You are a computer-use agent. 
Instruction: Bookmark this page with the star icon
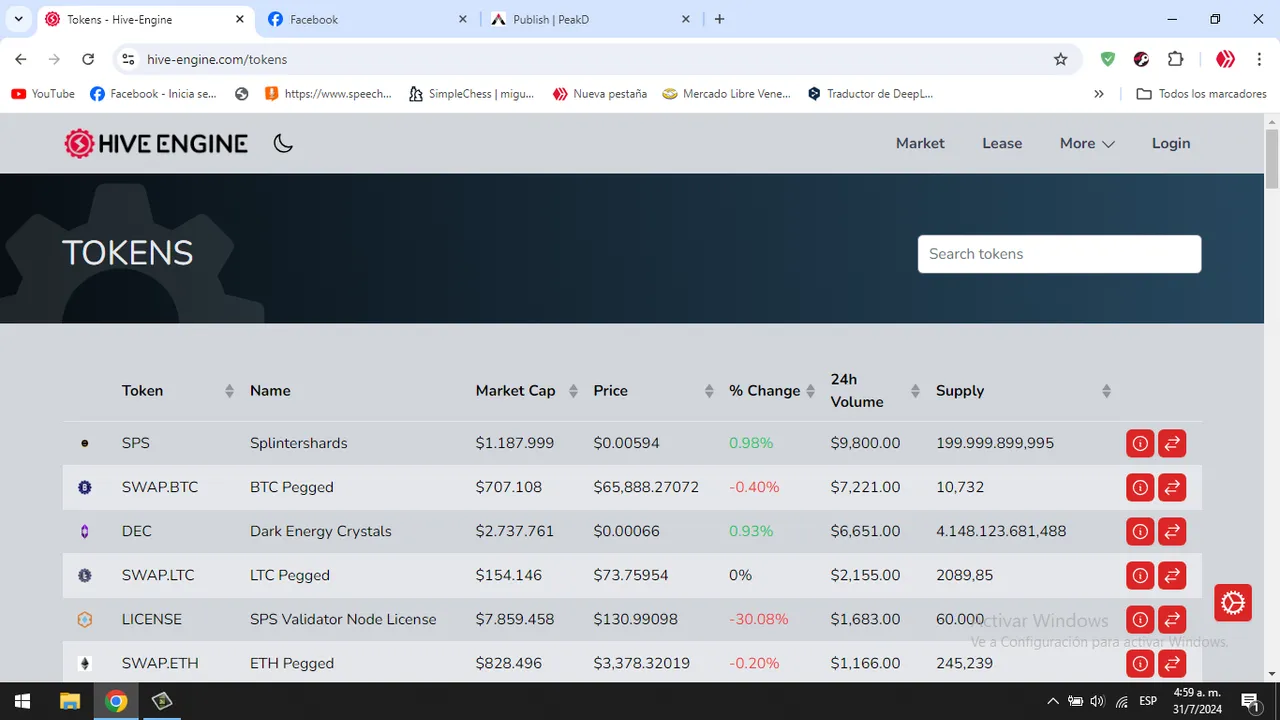[1061, 59]
